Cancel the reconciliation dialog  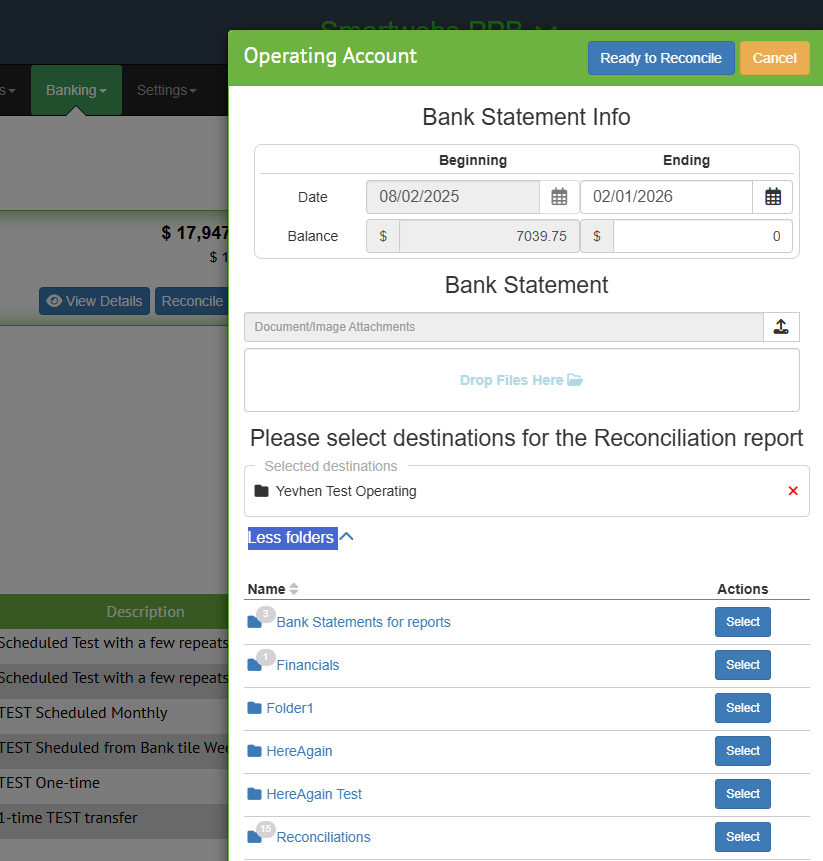pos(774,58)
